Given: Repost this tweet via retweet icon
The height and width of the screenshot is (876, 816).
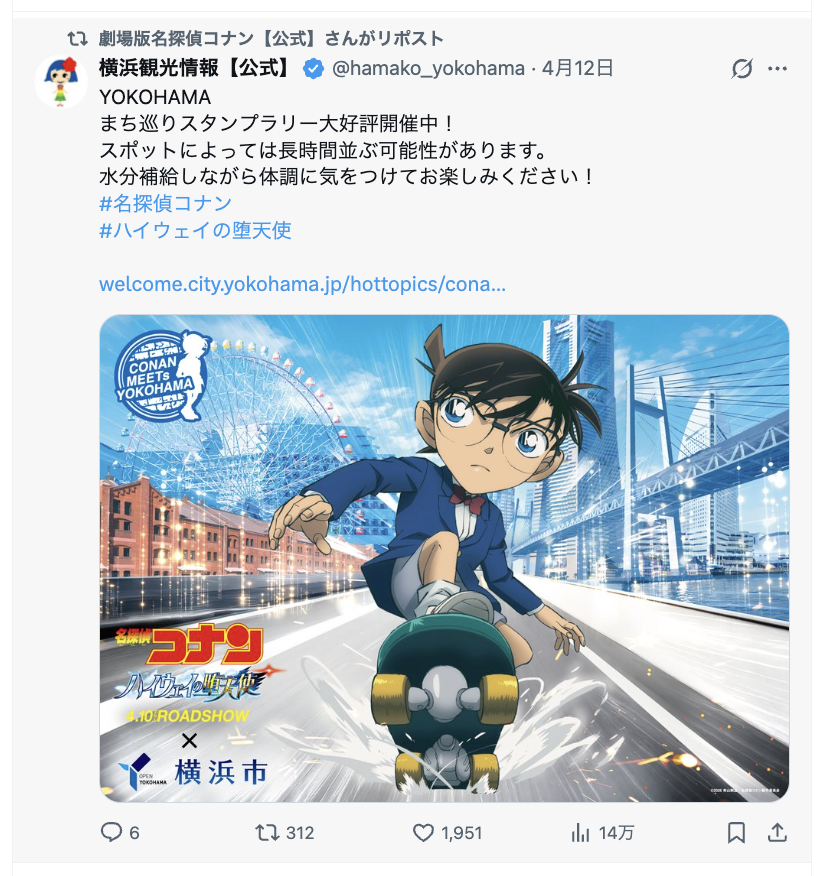Looking at the screenshot, I should (x=267, y=833).
